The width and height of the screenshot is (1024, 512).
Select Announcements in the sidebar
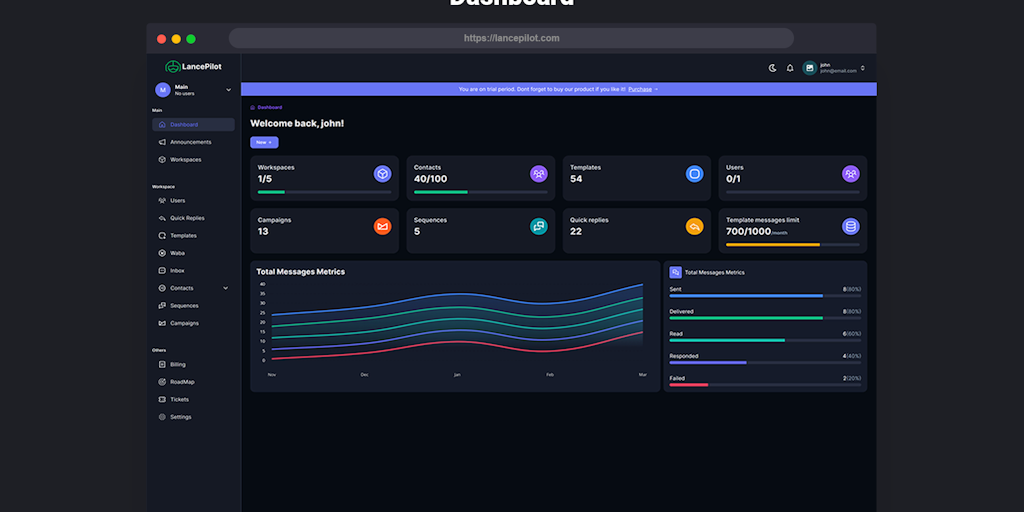pyautogui.click(x=190, y=142)
